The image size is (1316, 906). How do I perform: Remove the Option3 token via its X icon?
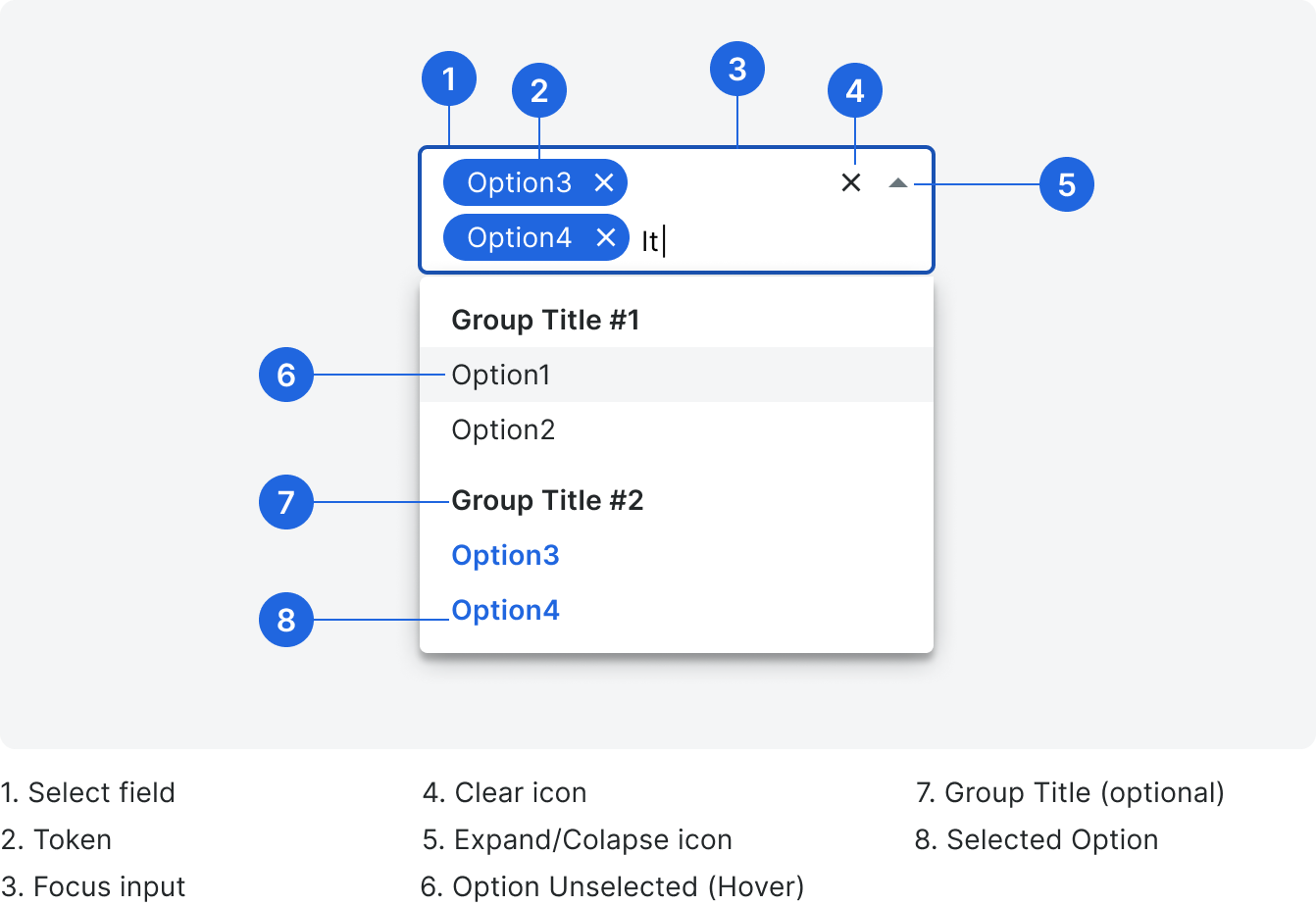click(x=605, y=182)
